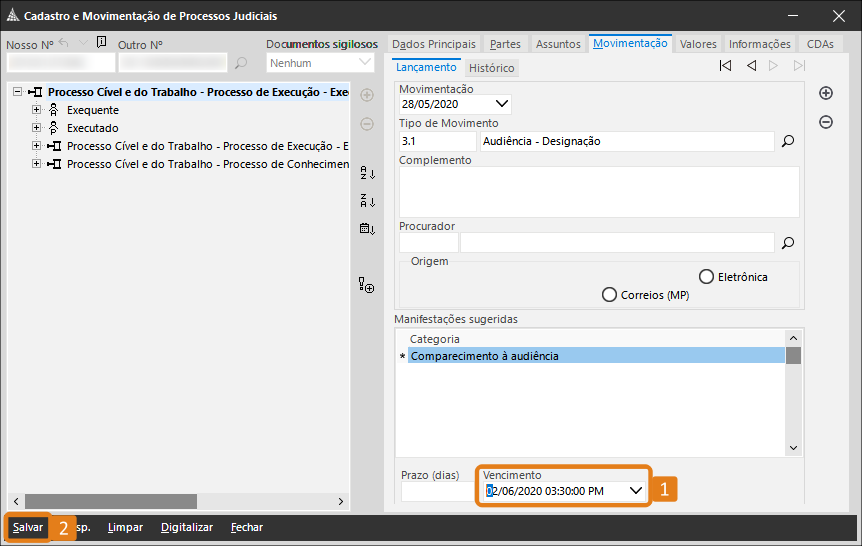Sort tree ascending with A-Z icon
862x546 pixels.
tap(367, 173)
